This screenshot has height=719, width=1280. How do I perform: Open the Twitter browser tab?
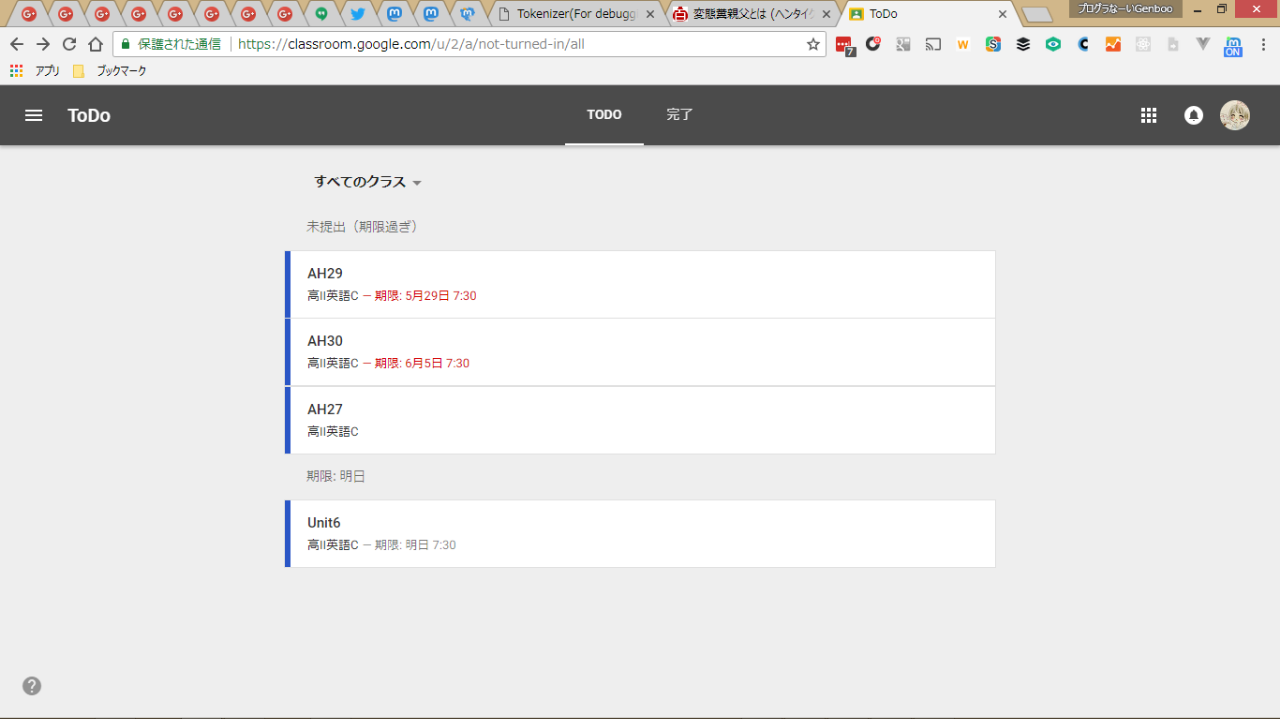coord(357,14)
